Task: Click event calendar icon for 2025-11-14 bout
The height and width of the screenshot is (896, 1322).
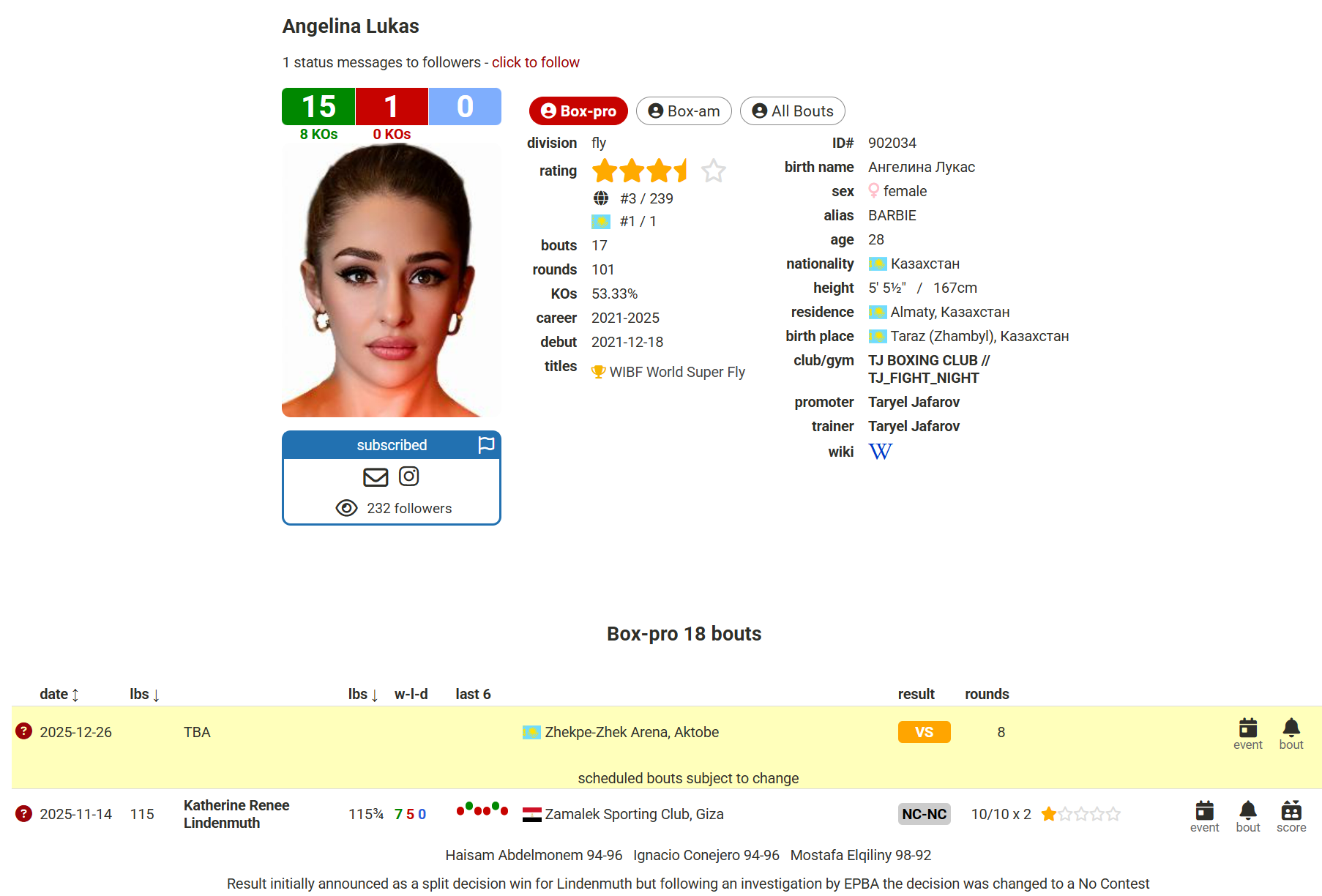Action: point(1204,811)
